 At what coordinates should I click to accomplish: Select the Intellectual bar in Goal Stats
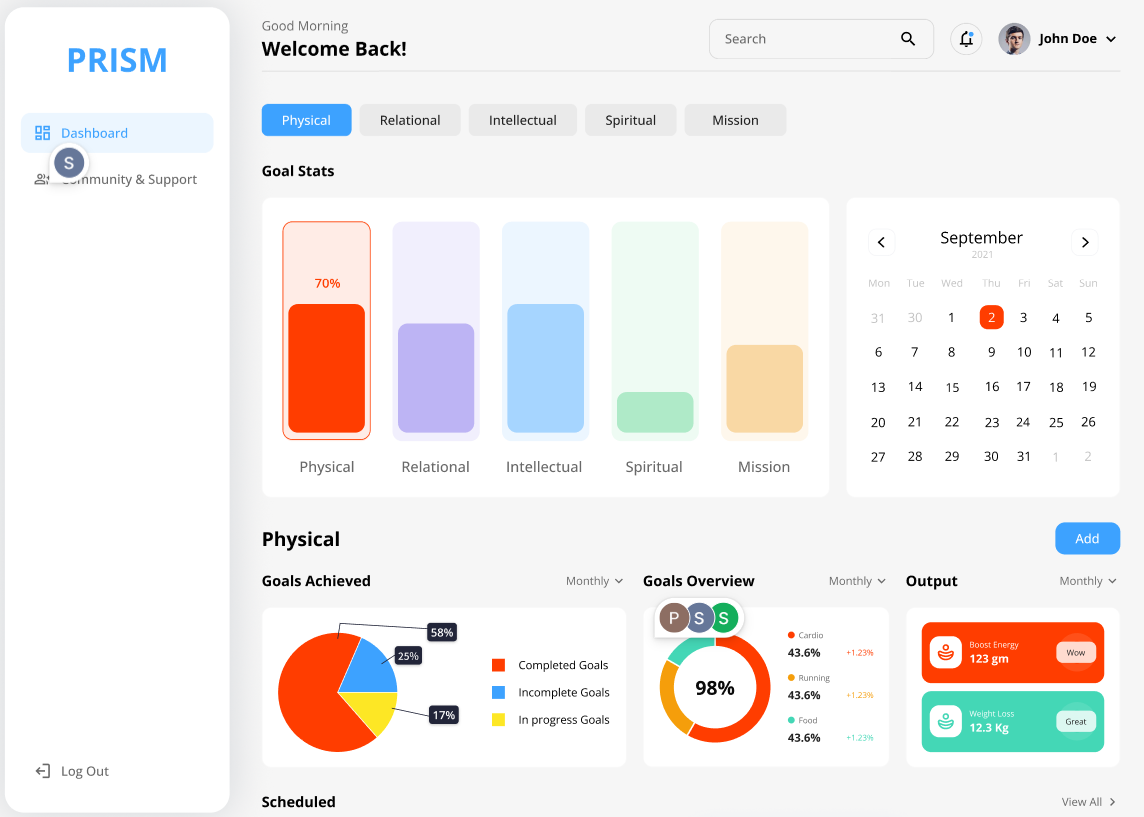coord(545,367)
